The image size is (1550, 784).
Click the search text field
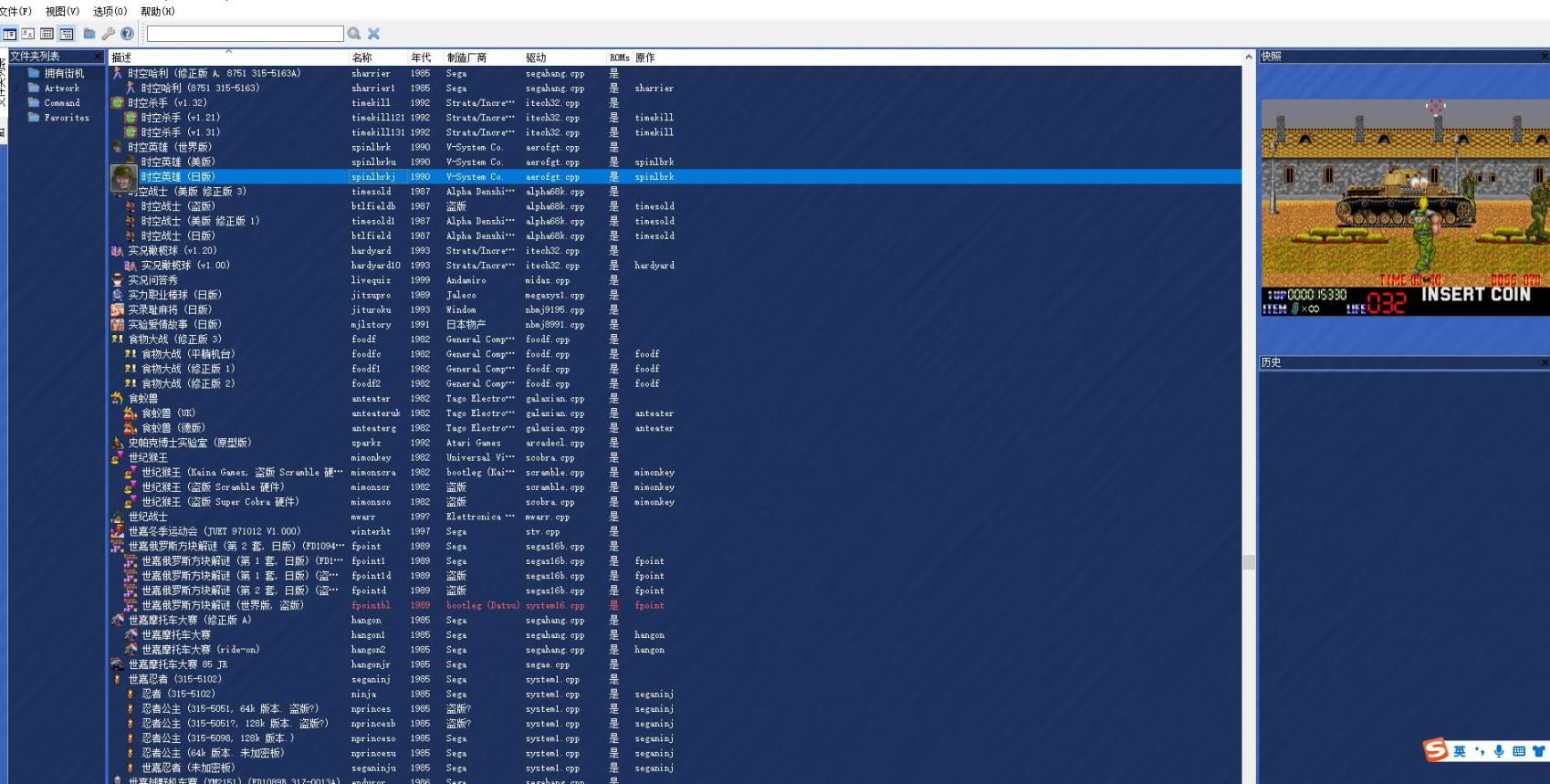[x=245, y=34]
